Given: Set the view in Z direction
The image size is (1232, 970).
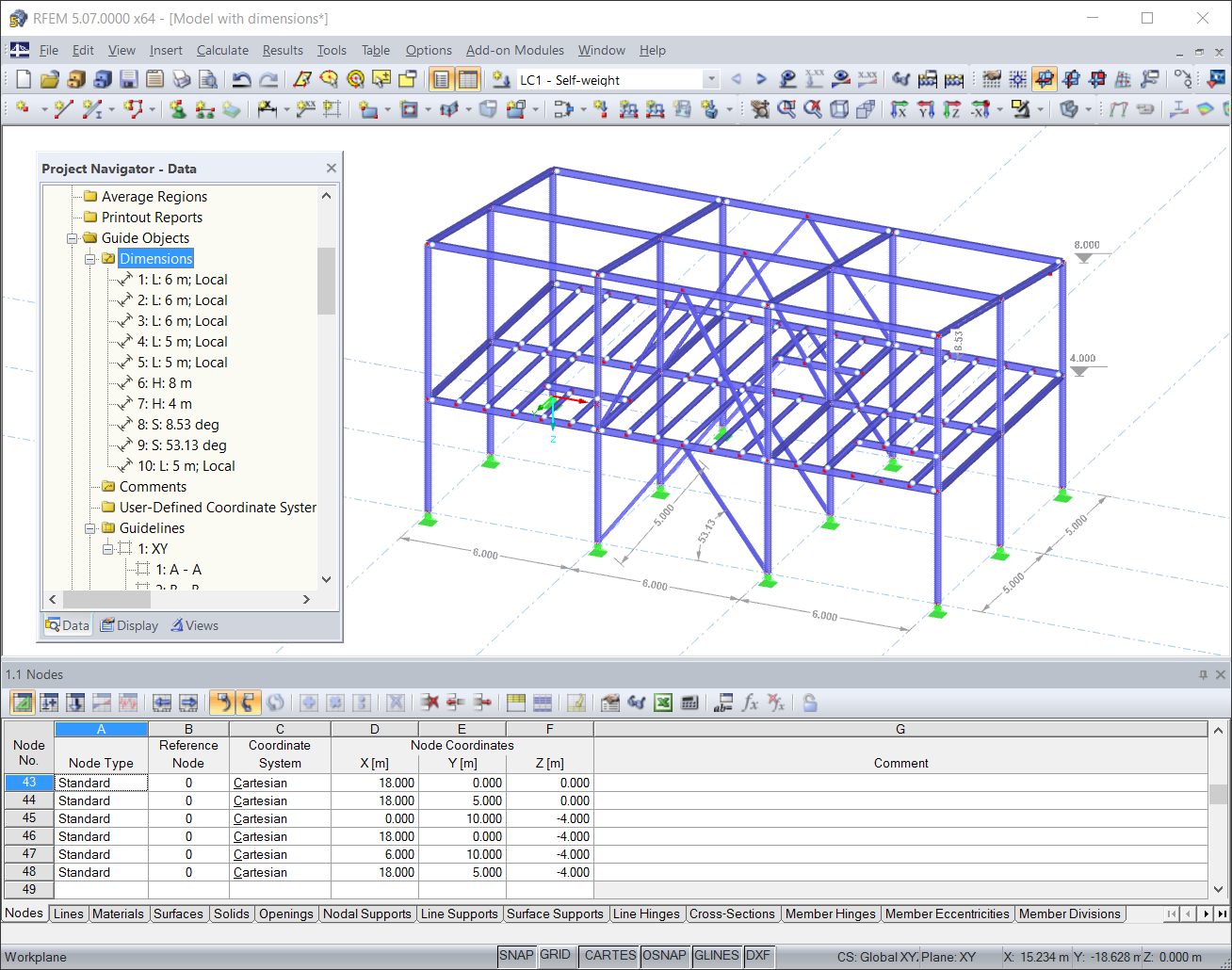Looking at the screenshot, I should pos(952,110).
